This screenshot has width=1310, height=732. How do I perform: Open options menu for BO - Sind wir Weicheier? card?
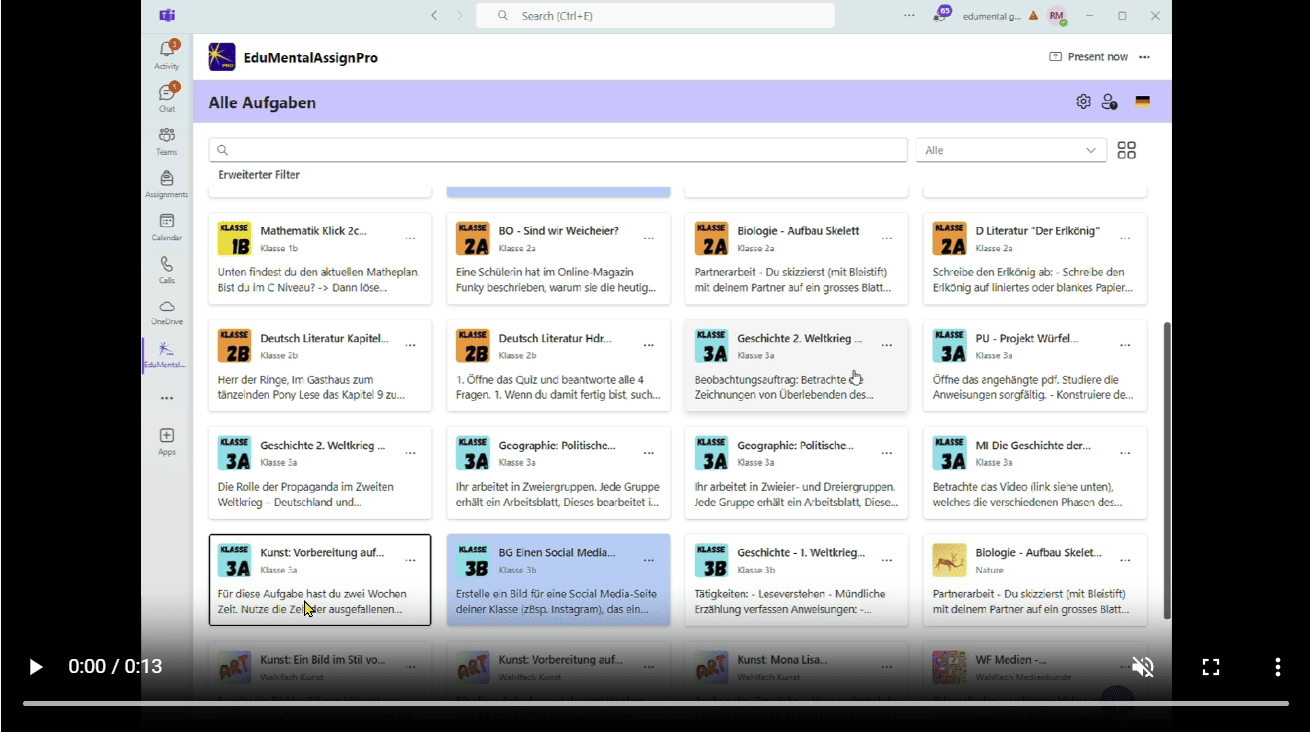point(649,238)
